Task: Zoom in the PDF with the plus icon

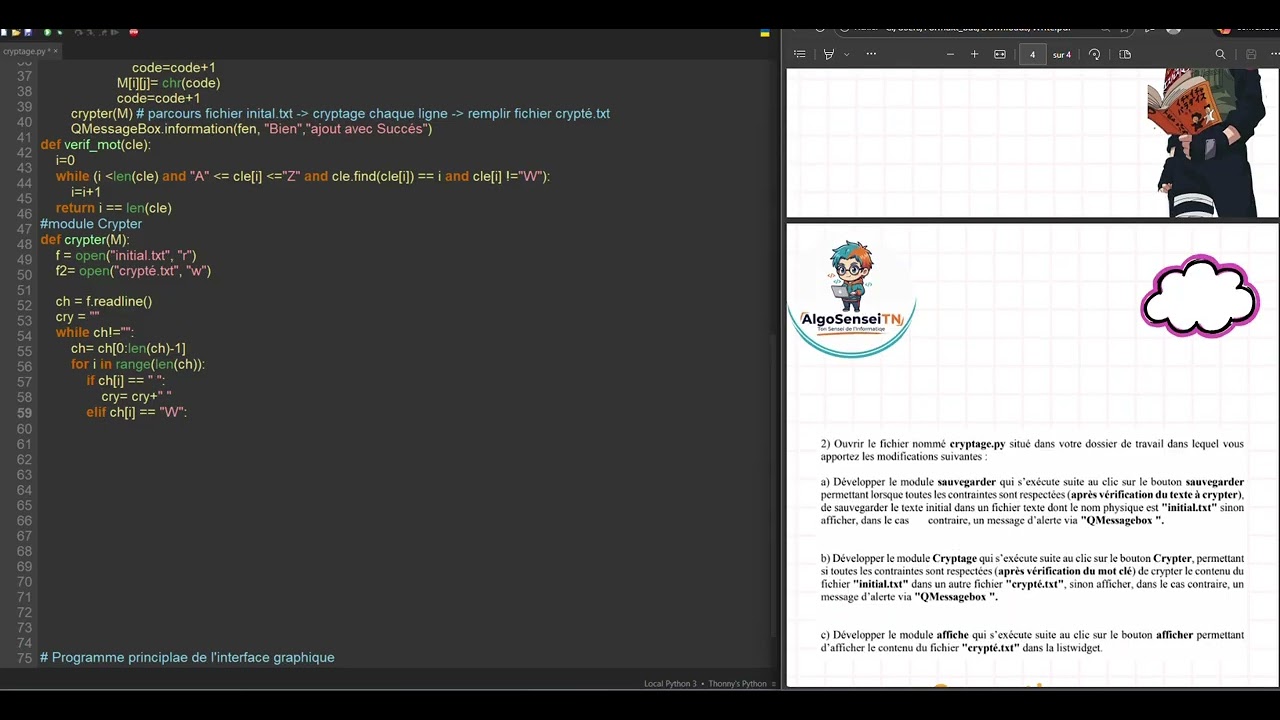Action: click(974, 54)
